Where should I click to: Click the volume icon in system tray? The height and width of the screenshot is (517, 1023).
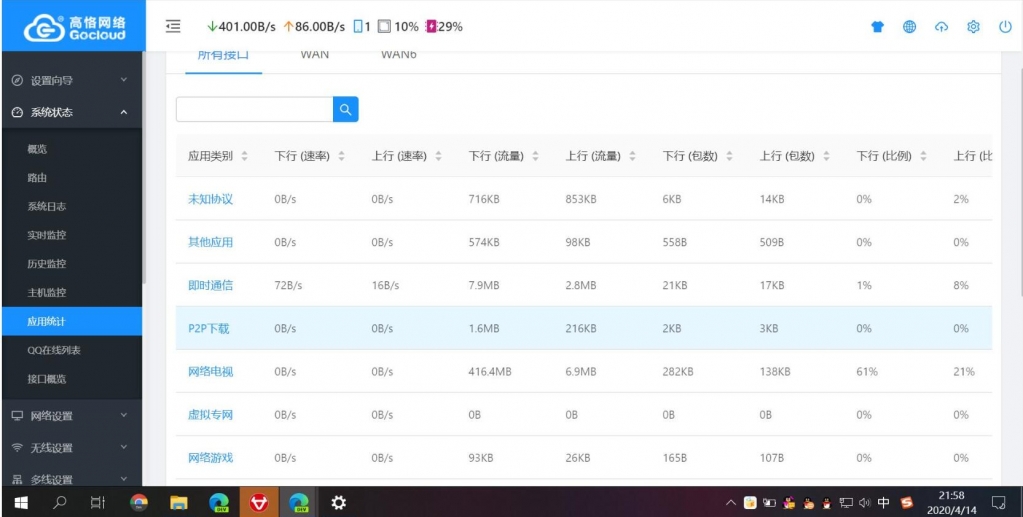click(865, 503)
